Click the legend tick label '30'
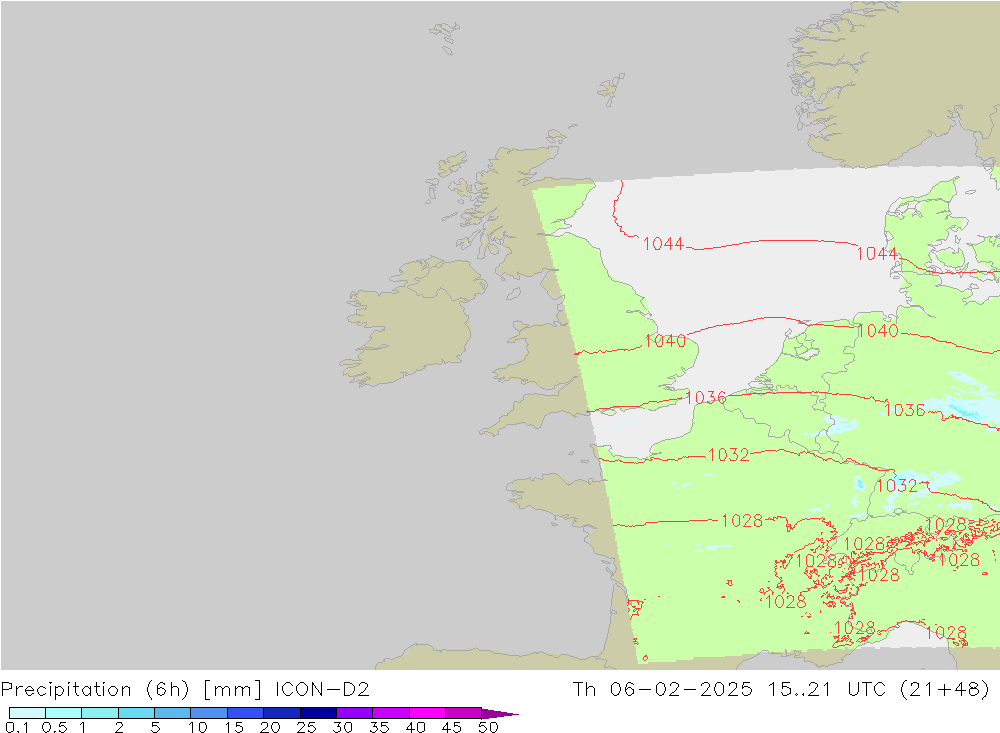Image resolution: width=1000 pixels, height=733 pixels. pos(343,727)
